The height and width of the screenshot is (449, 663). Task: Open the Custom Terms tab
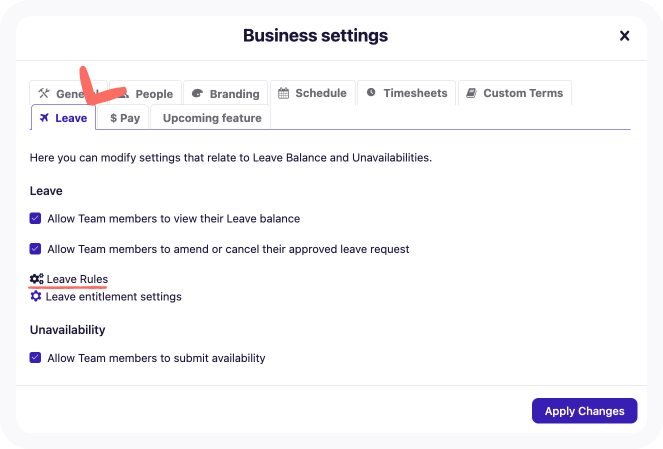click(x=515, y=93)
